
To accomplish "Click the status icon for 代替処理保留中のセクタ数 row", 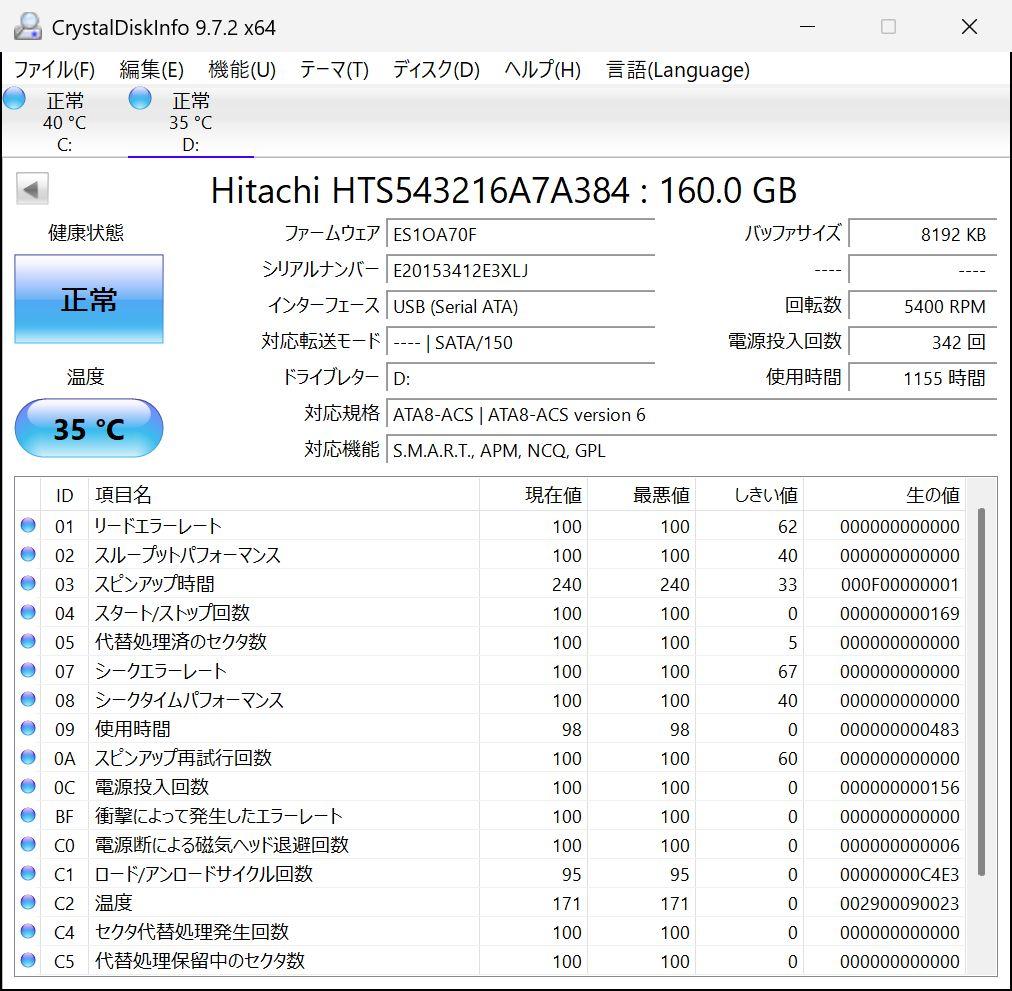I will pyautogui.click(x=28, y=961).
